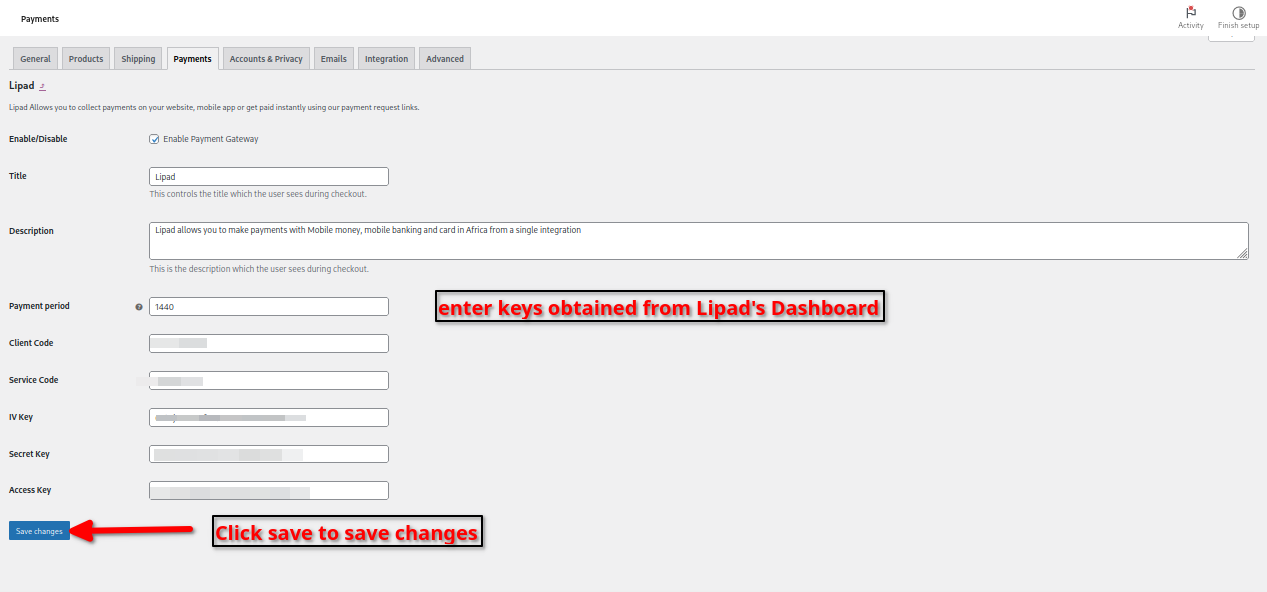Click into the Description textarea

pos(699,241)
